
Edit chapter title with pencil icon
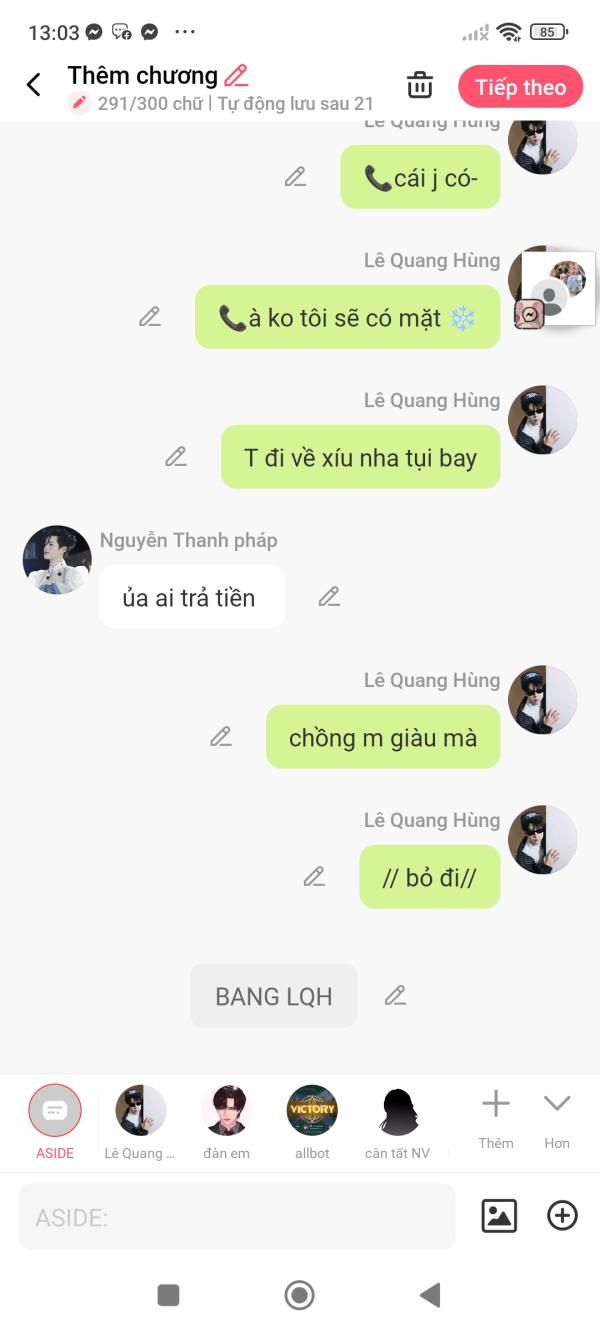(x=236, y=75)
